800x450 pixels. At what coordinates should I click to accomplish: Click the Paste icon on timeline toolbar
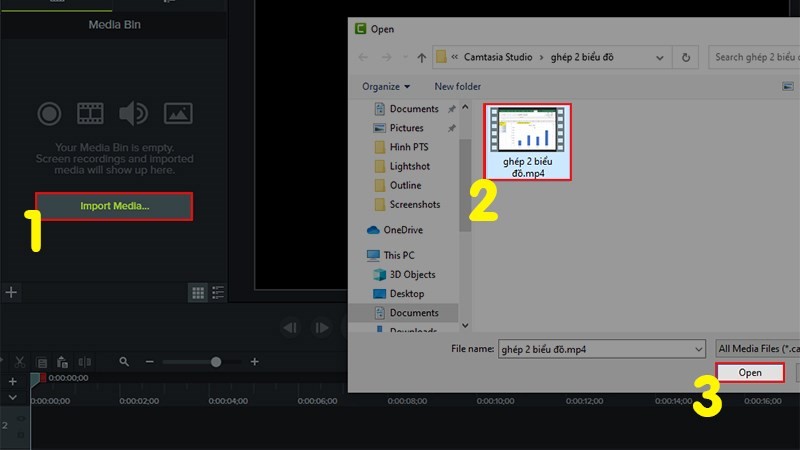point(62,362)
